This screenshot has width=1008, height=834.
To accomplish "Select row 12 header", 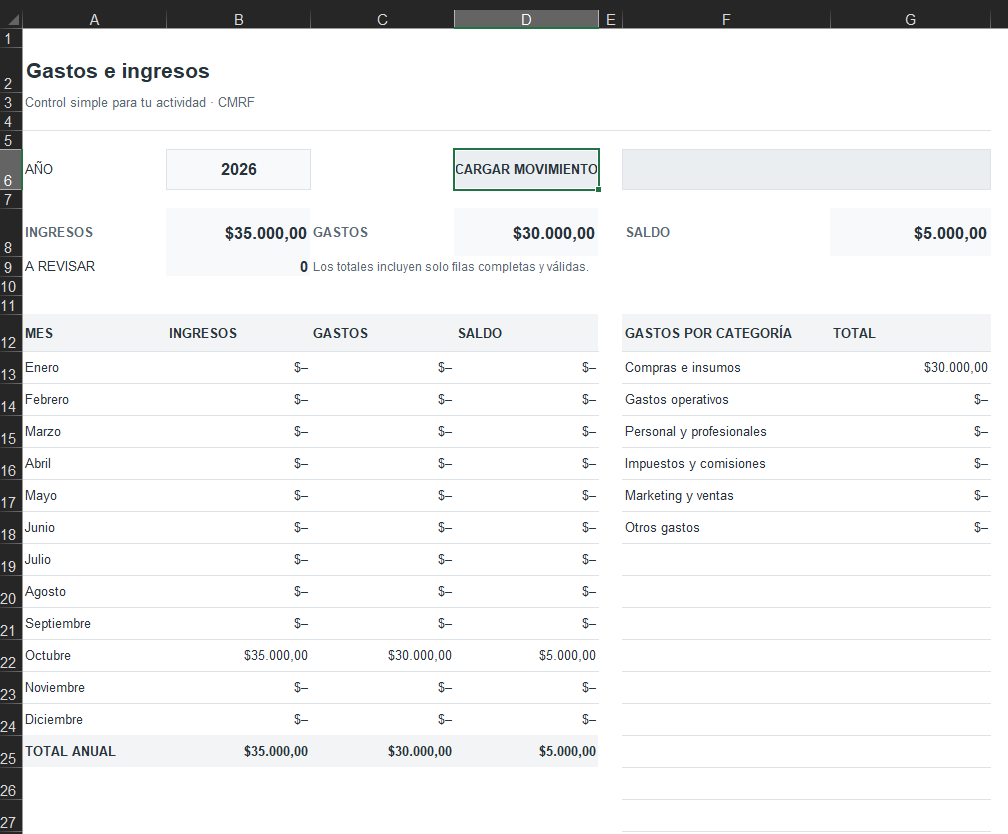I will pos(11,333).
